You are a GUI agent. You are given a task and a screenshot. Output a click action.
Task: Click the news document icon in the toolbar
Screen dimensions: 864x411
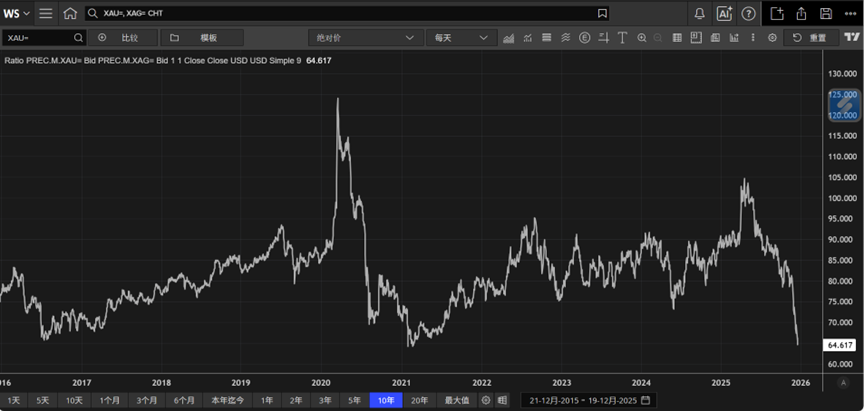[x=715, y=38]
